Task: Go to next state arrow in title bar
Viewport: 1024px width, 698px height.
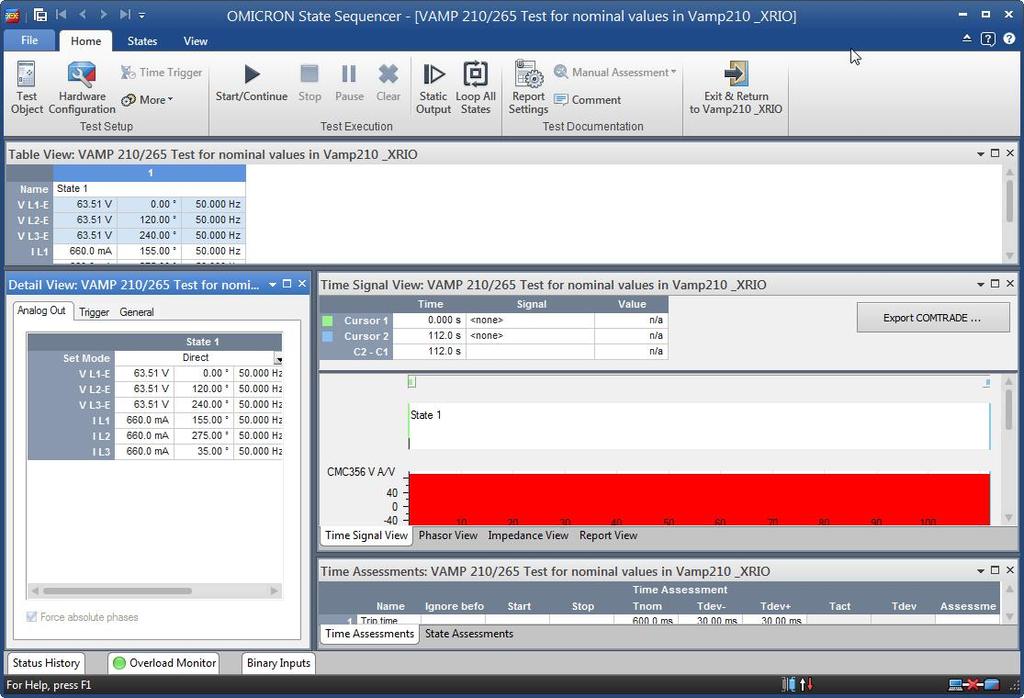Action: coord(103,14)
